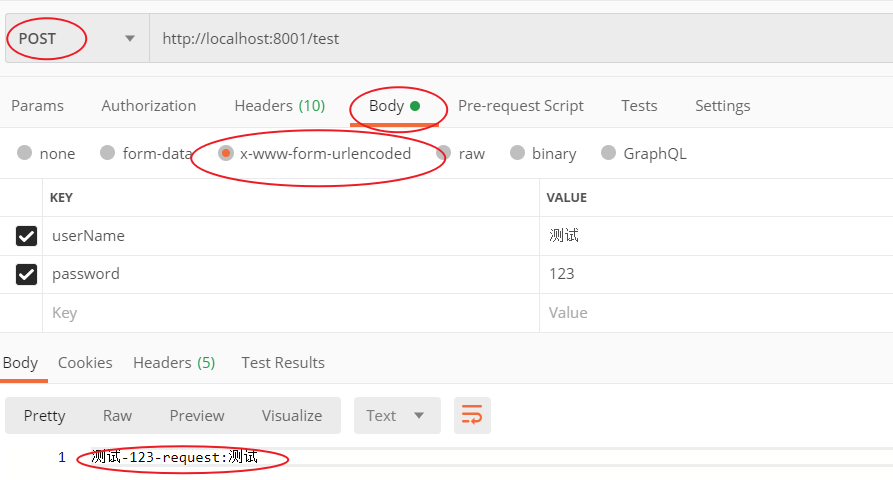
Task: Click the 测试 value cell
Action: point(716,236)
